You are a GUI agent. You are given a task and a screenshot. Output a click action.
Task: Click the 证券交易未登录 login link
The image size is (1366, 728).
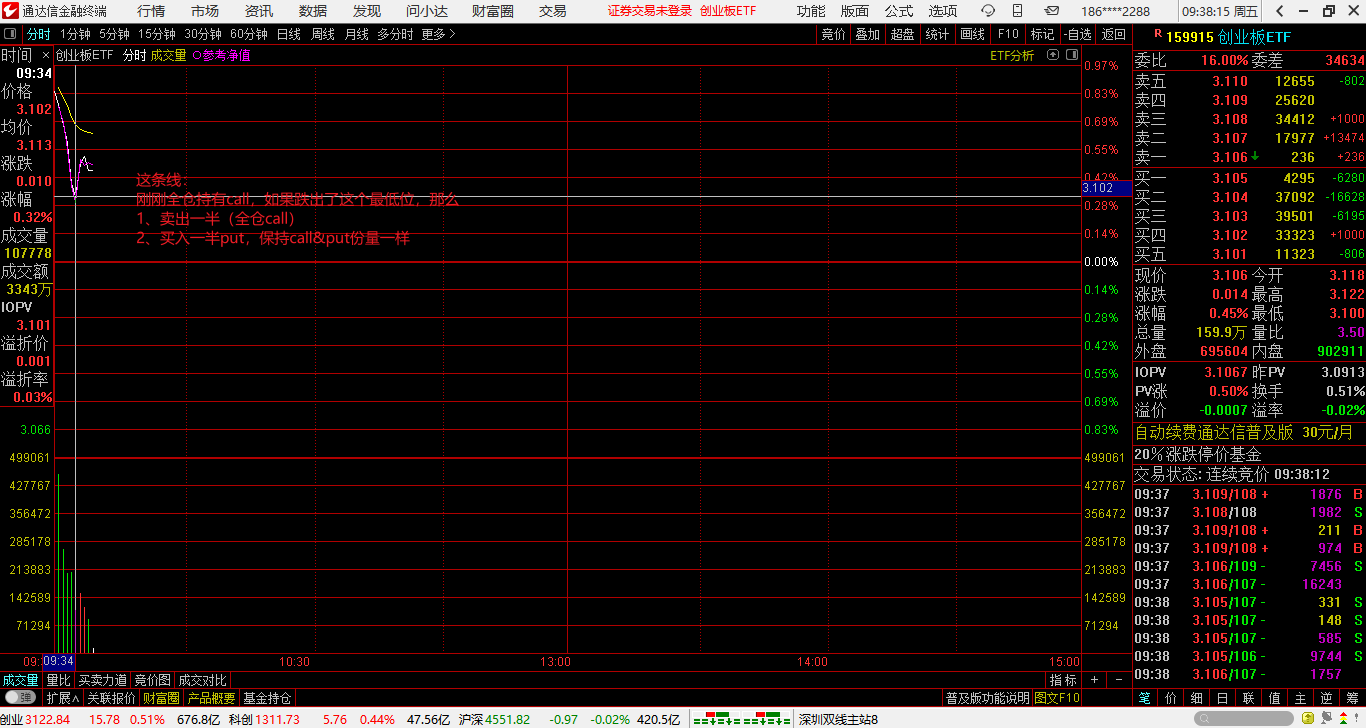coord(650,11)
